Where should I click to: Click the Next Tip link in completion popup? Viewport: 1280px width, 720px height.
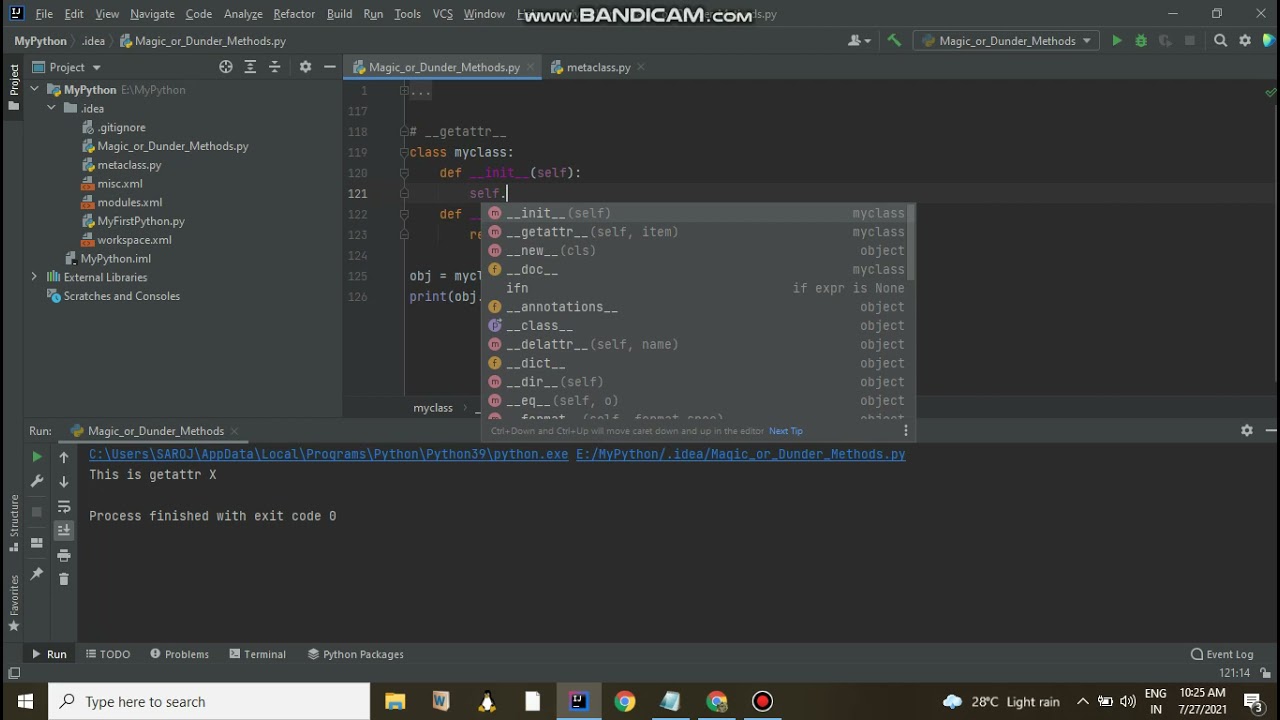[786, 431]
